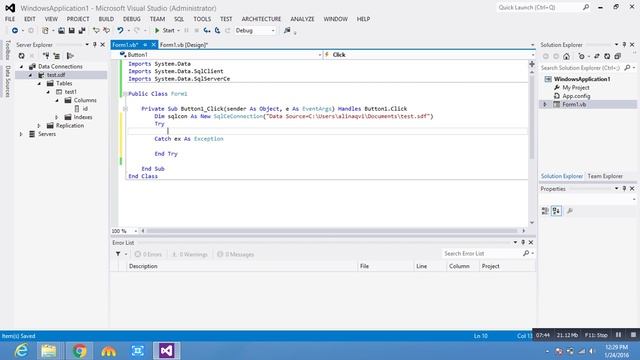640x360 pixels.
Task: Toggle the 0 Messages filter
Action: 236,254
